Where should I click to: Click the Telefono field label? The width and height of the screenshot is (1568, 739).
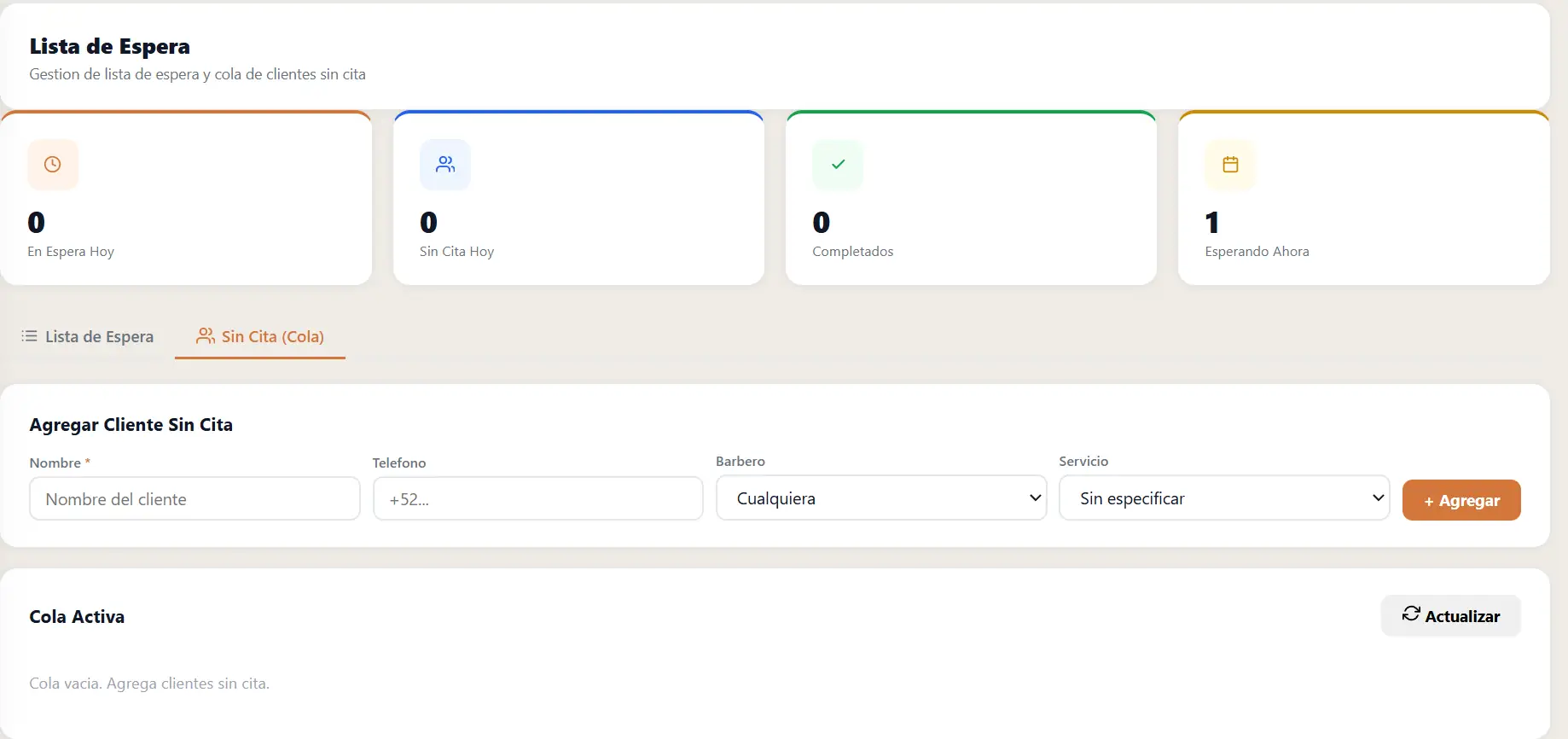(399, 463)
